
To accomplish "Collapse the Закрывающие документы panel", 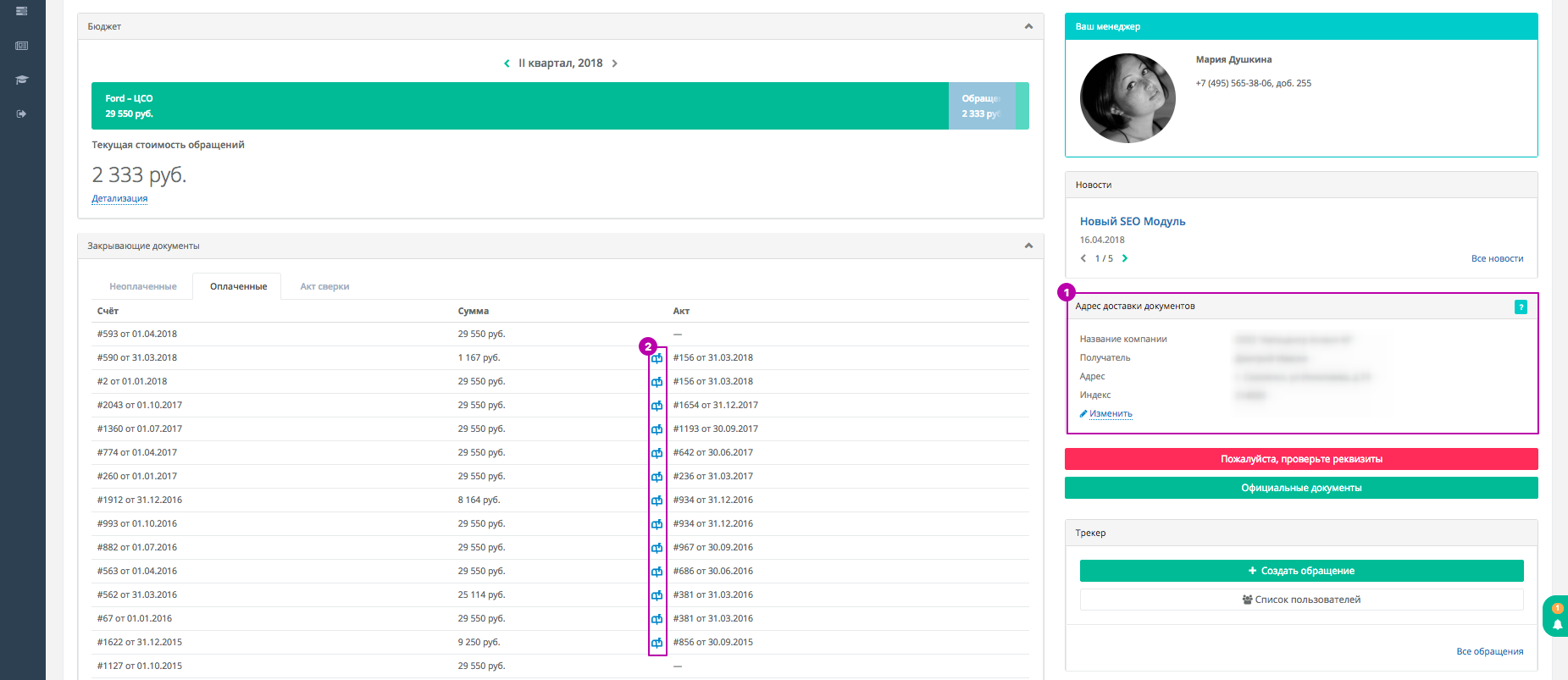I will tap(1028, 246).
